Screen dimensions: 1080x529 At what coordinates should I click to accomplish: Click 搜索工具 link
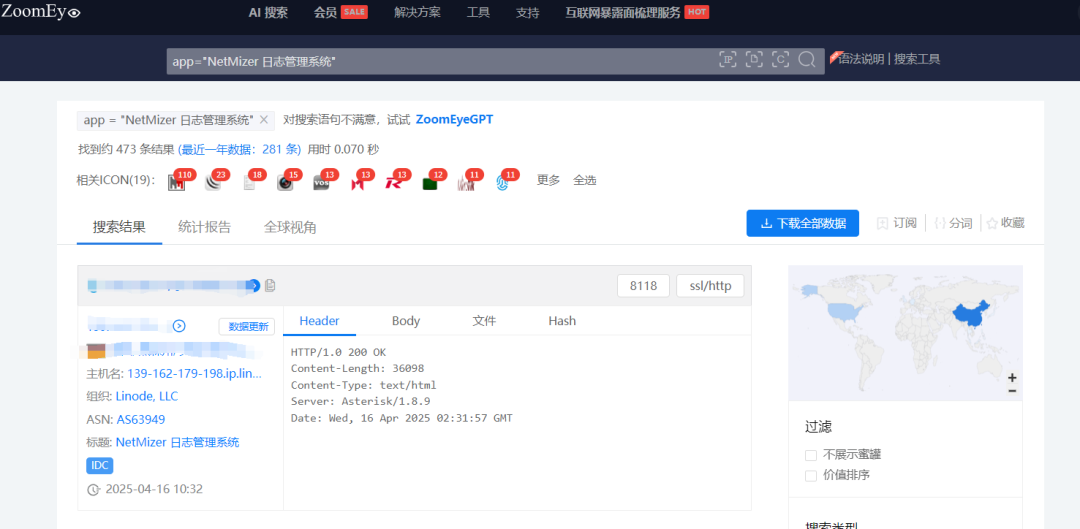click(x=917, y=59)
